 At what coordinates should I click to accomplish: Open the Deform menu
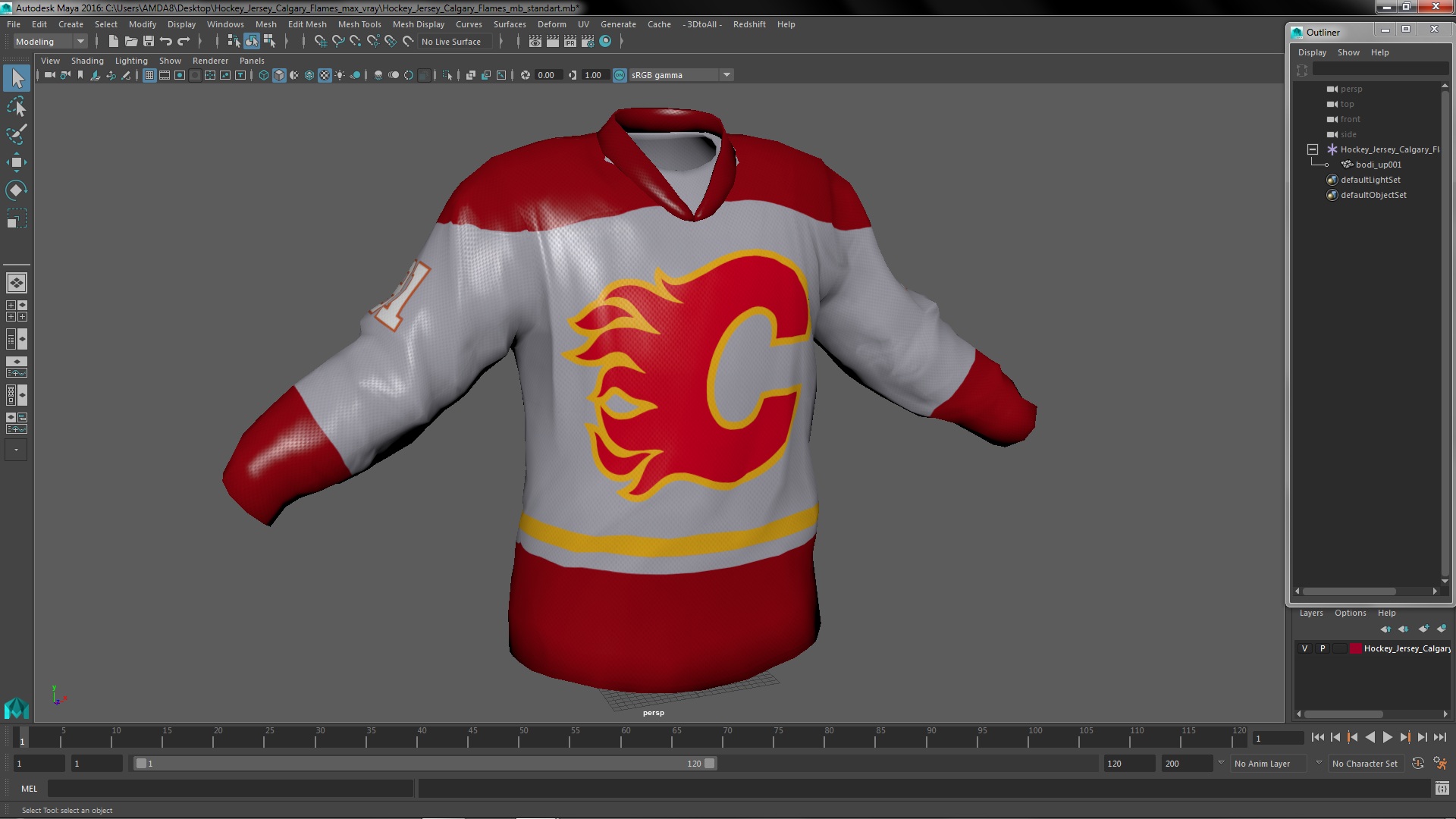point(552,24)
